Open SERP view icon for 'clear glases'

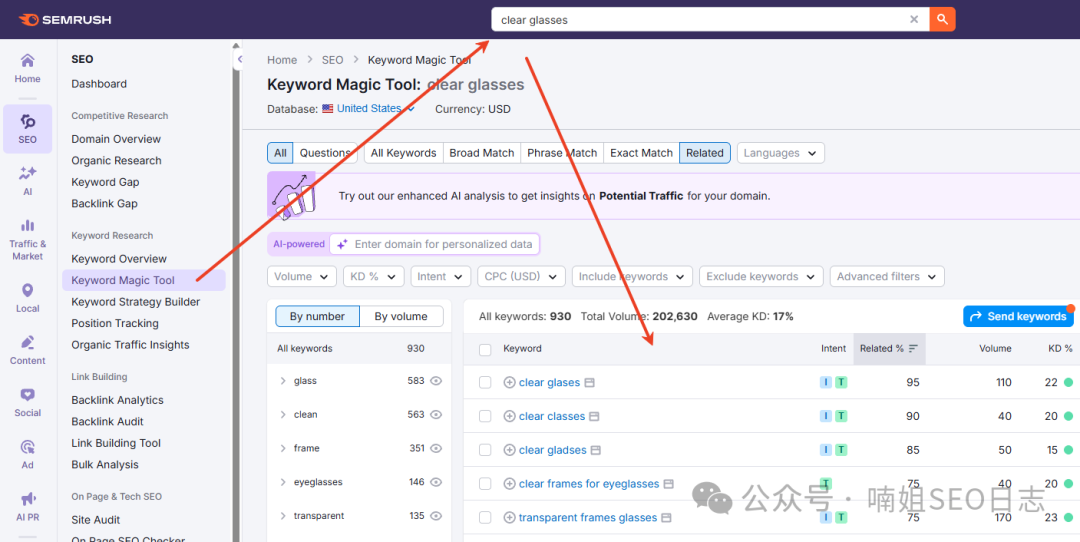(x=590, y=382)
